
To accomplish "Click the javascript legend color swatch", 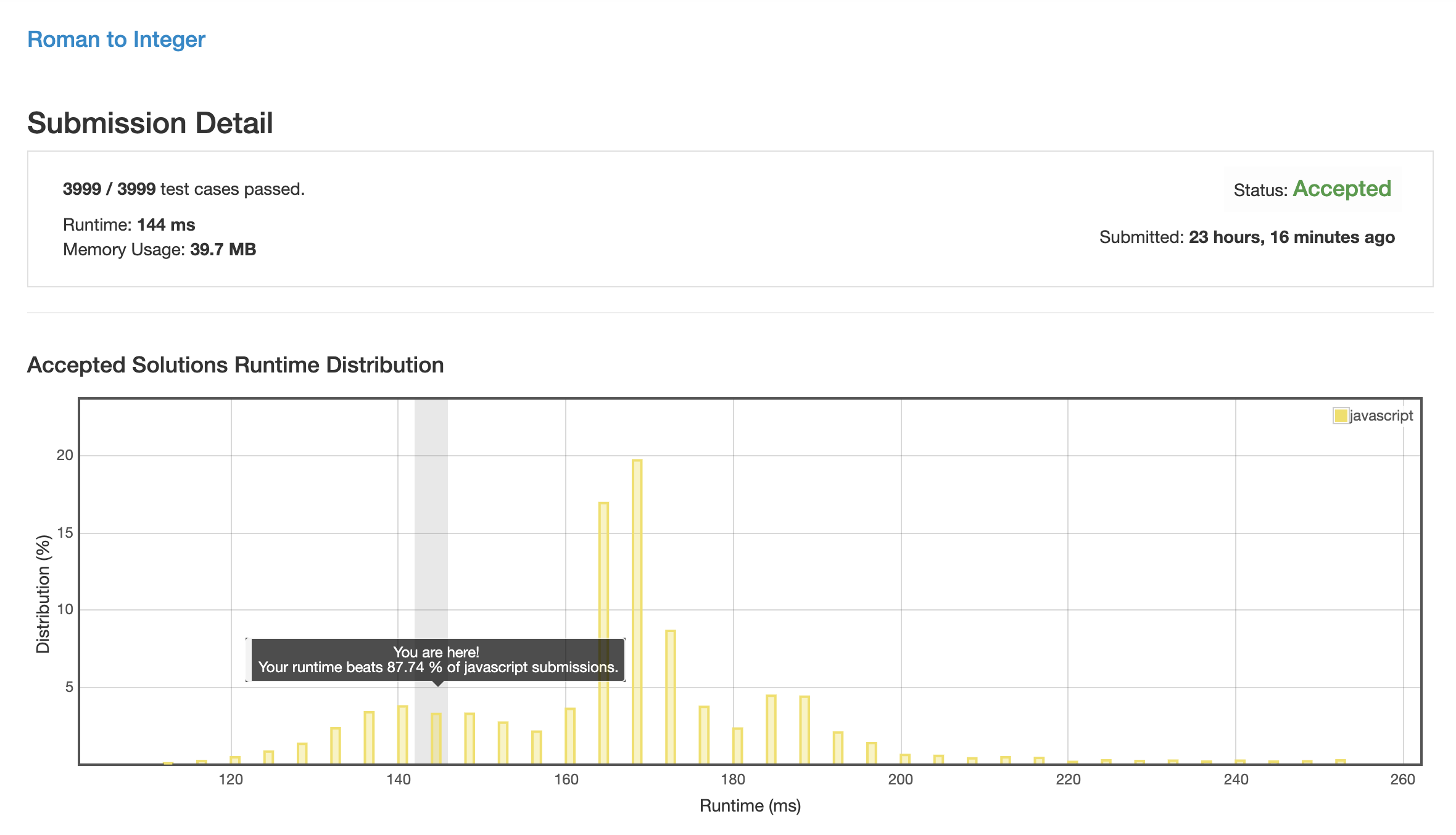I will [x=1341, y=416].
